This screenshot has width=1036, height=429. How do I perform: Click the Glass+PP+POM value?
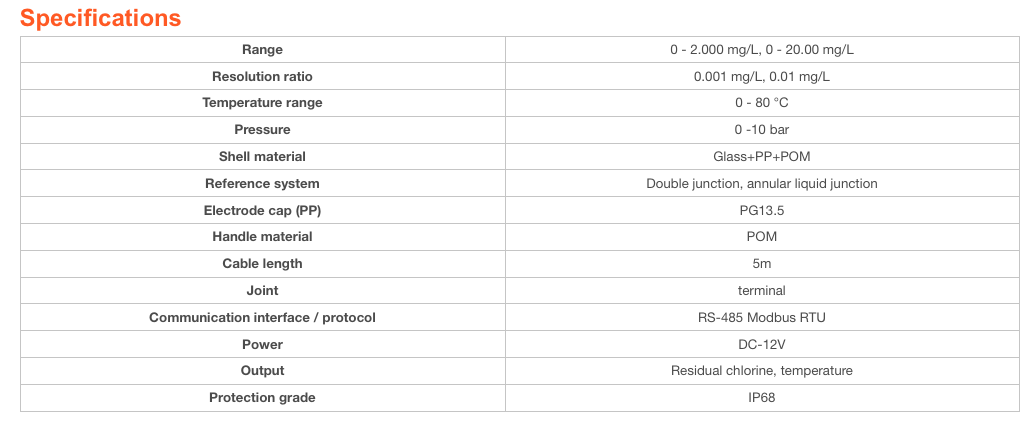[x=762, y=157]
